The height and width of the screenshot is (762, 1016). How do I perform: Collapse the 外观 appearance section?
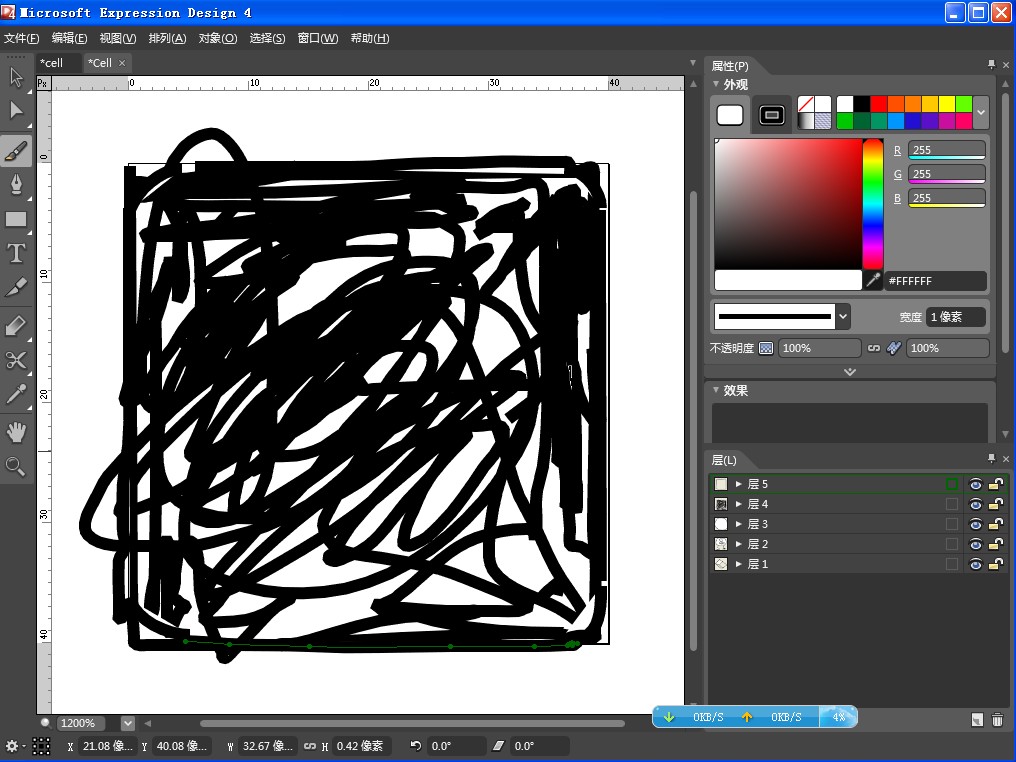pyautogui.click(x=716, y=84)
